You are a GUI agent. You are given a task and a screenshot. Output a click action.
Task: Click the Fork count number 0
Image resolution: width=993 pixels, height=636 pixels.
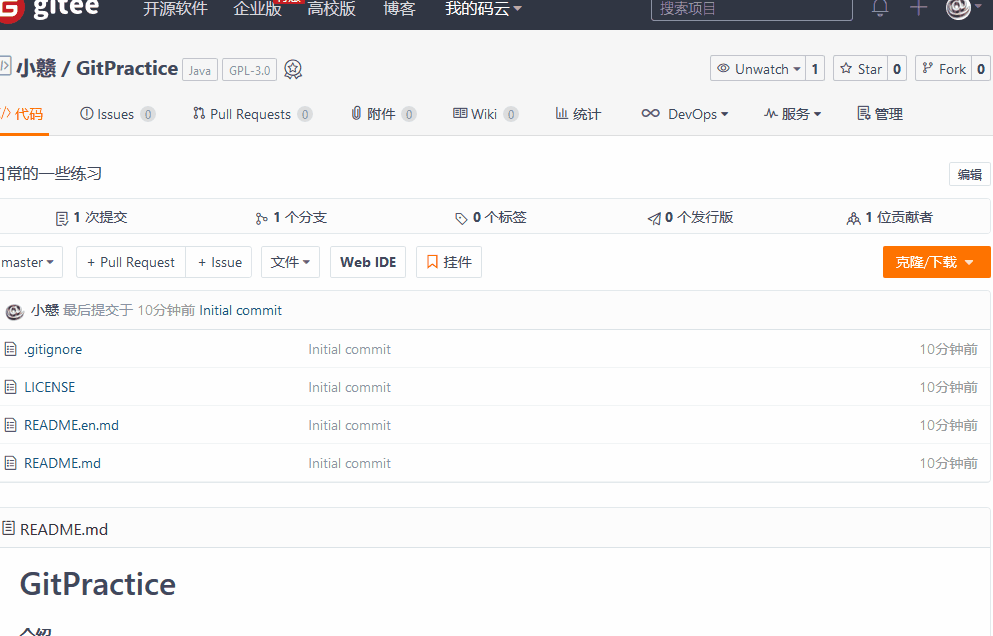tap(981, 68)
